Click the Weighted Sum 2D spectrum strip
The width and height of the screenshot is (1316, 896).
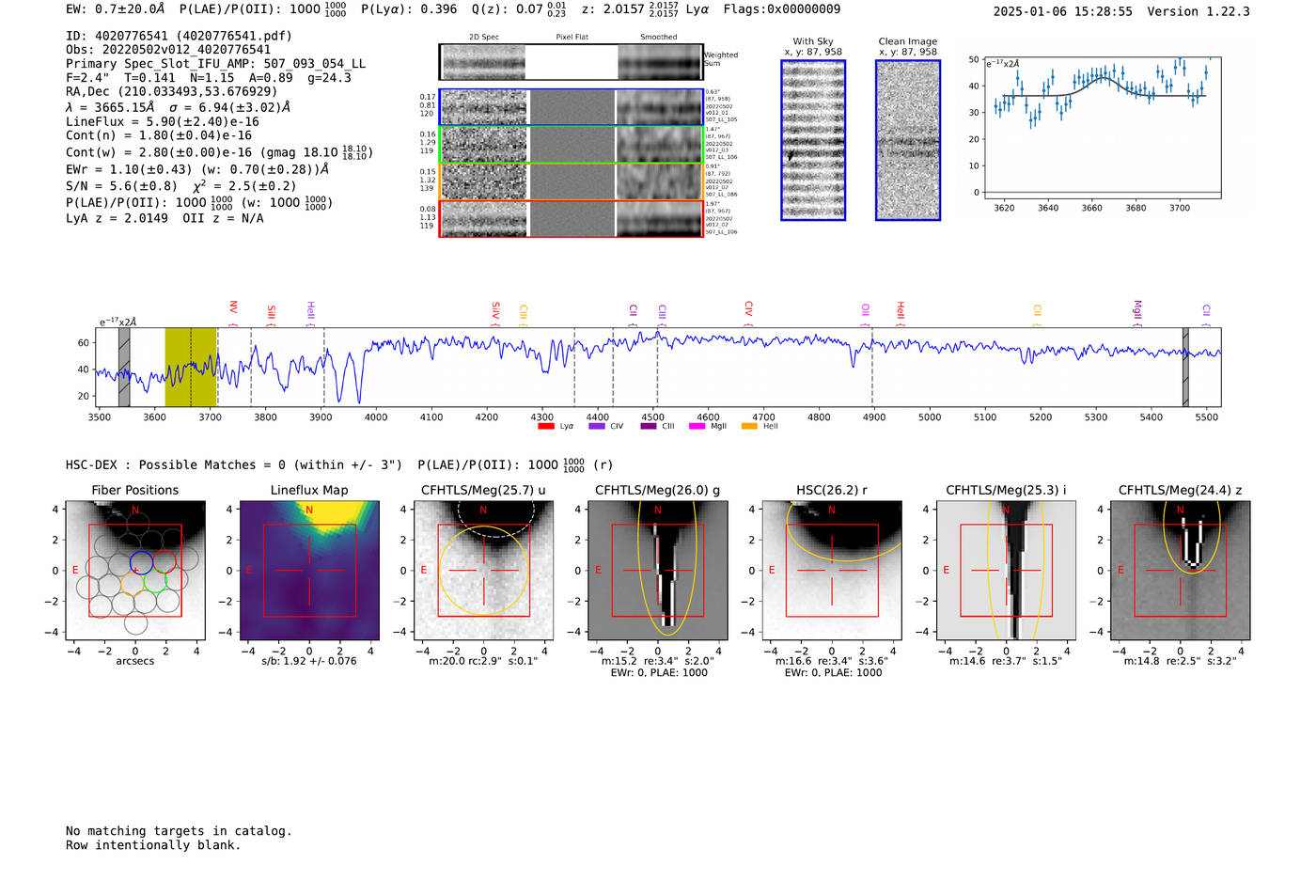pyautogui.click(x=571, y=62)
